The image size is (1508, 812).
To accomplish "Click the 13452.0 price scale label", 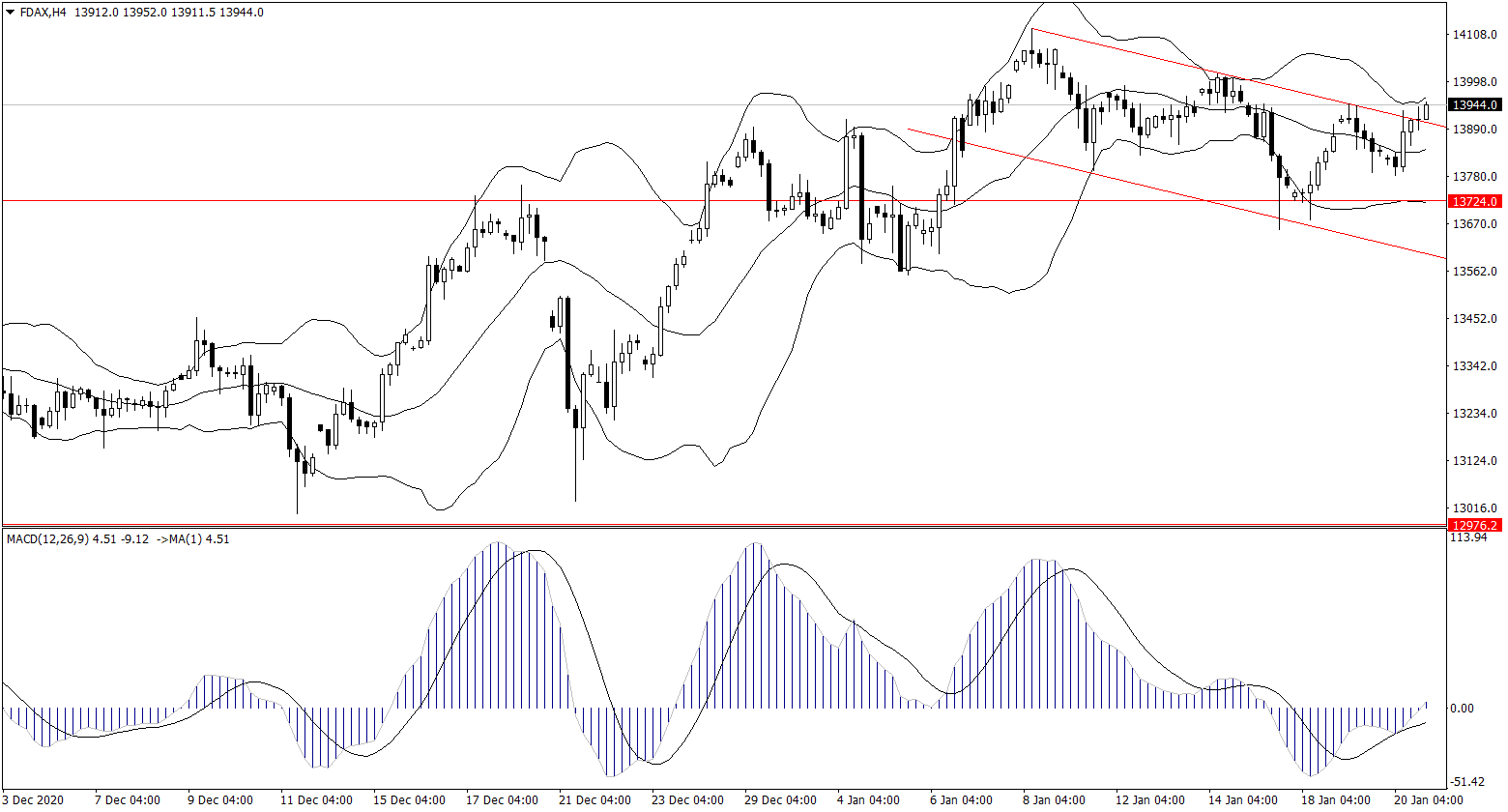I will click(x=1474, y=319).
